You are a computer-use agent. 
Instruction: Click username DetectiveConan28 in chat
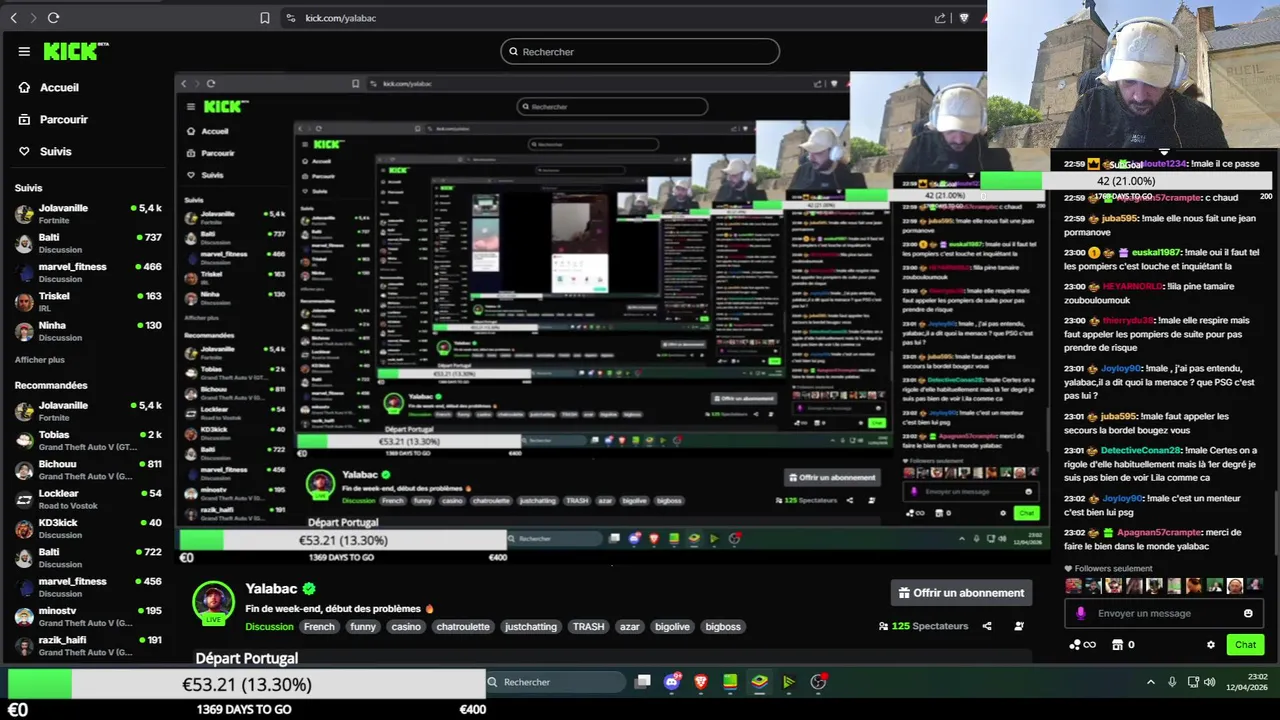point(1141,450)
